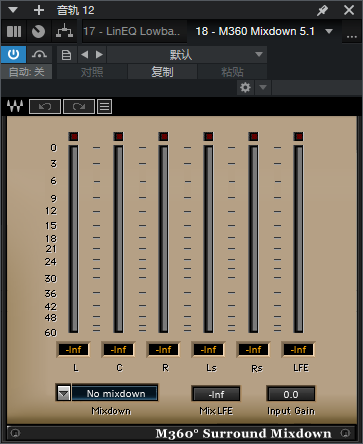
Task: Go to the previous preset
Action: [x=85, y=55]
